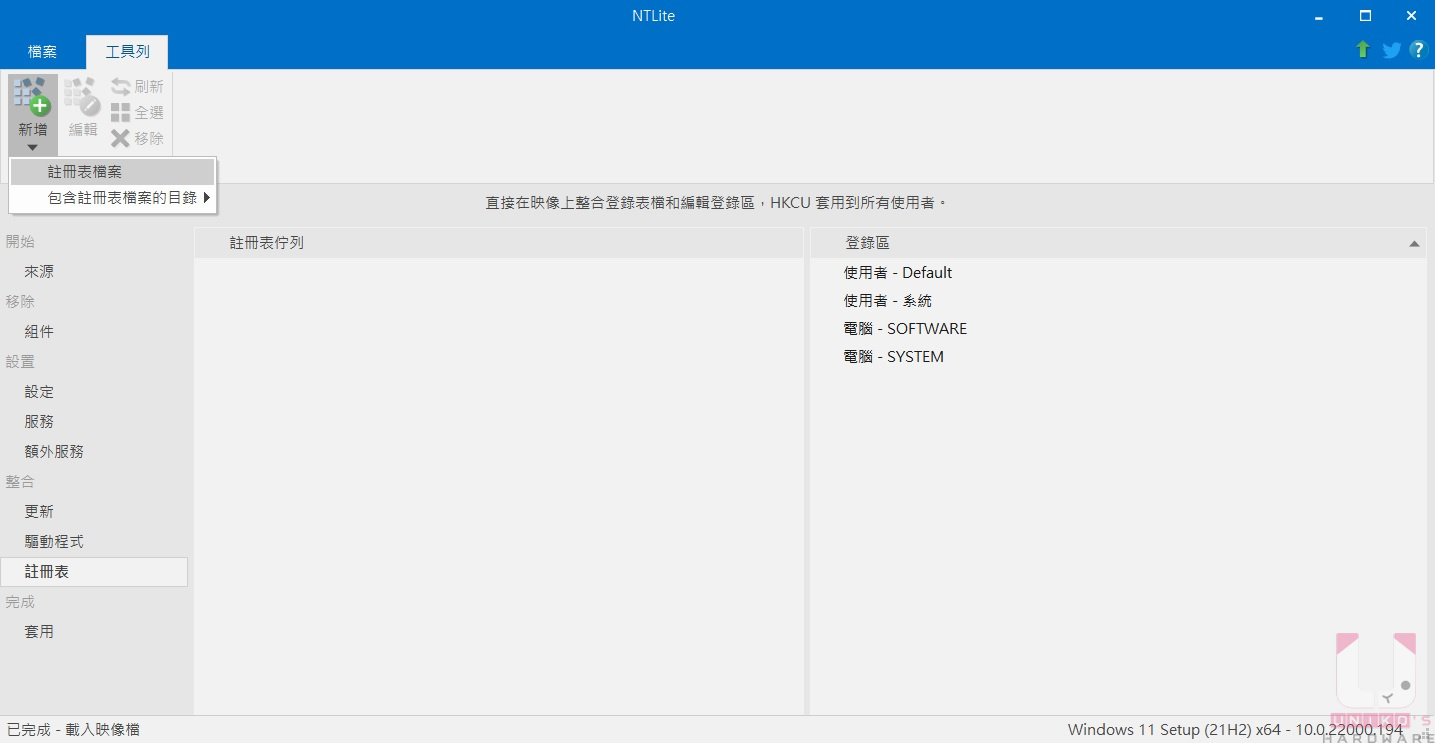Click the green update arrow icon
This screenshot has height=743, width=1435.
(1363, 50)
